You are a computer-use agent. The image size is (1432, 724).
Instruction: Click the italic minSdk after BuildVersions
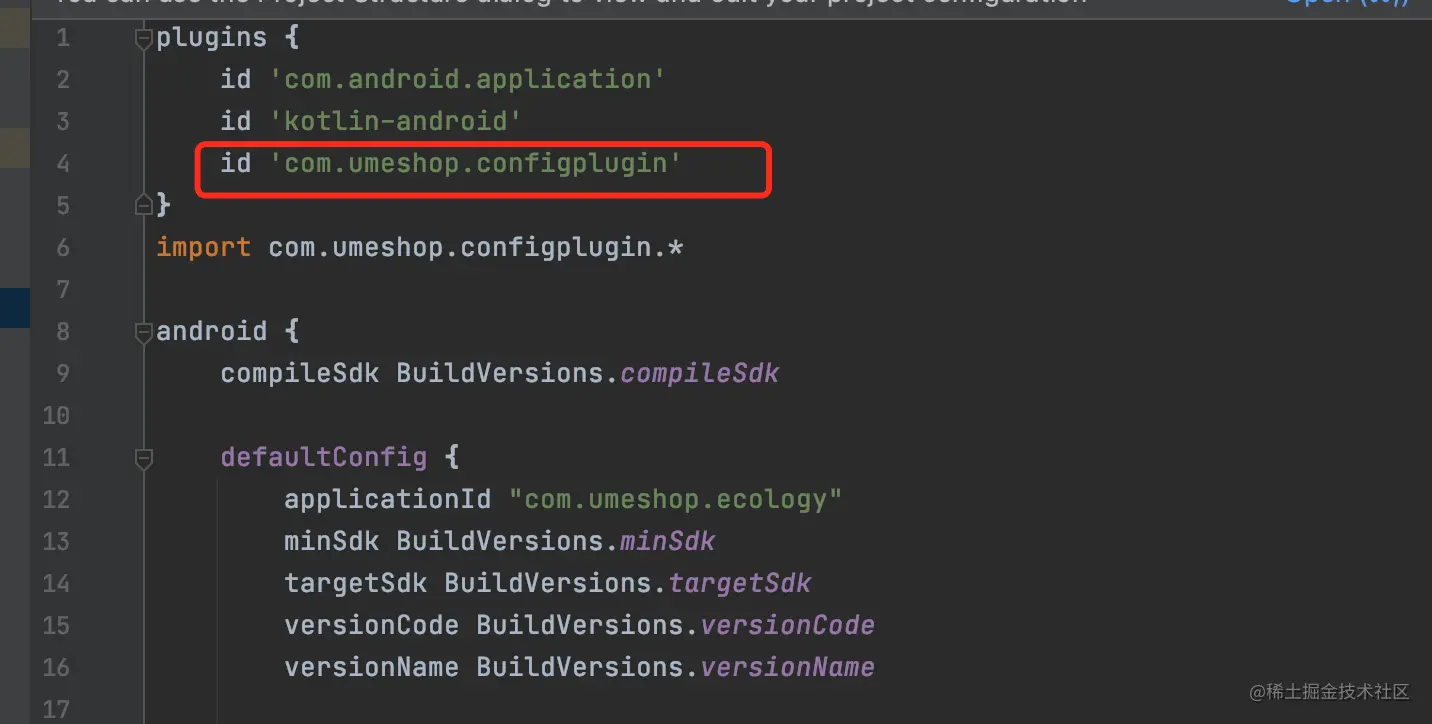click(668, 541)
